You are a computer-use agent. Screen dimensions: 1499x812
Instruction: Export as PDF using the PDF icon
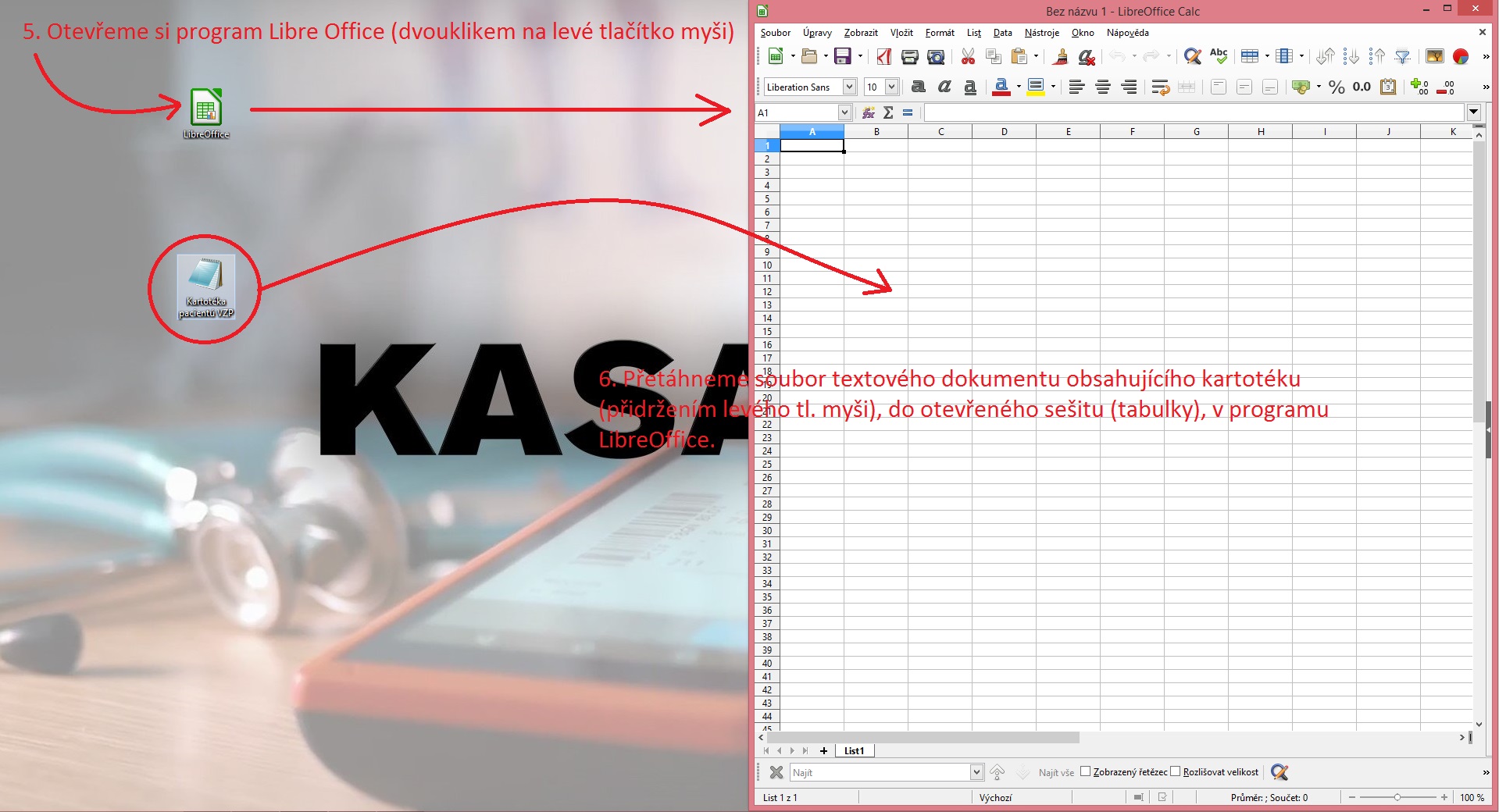click(883, 56)
